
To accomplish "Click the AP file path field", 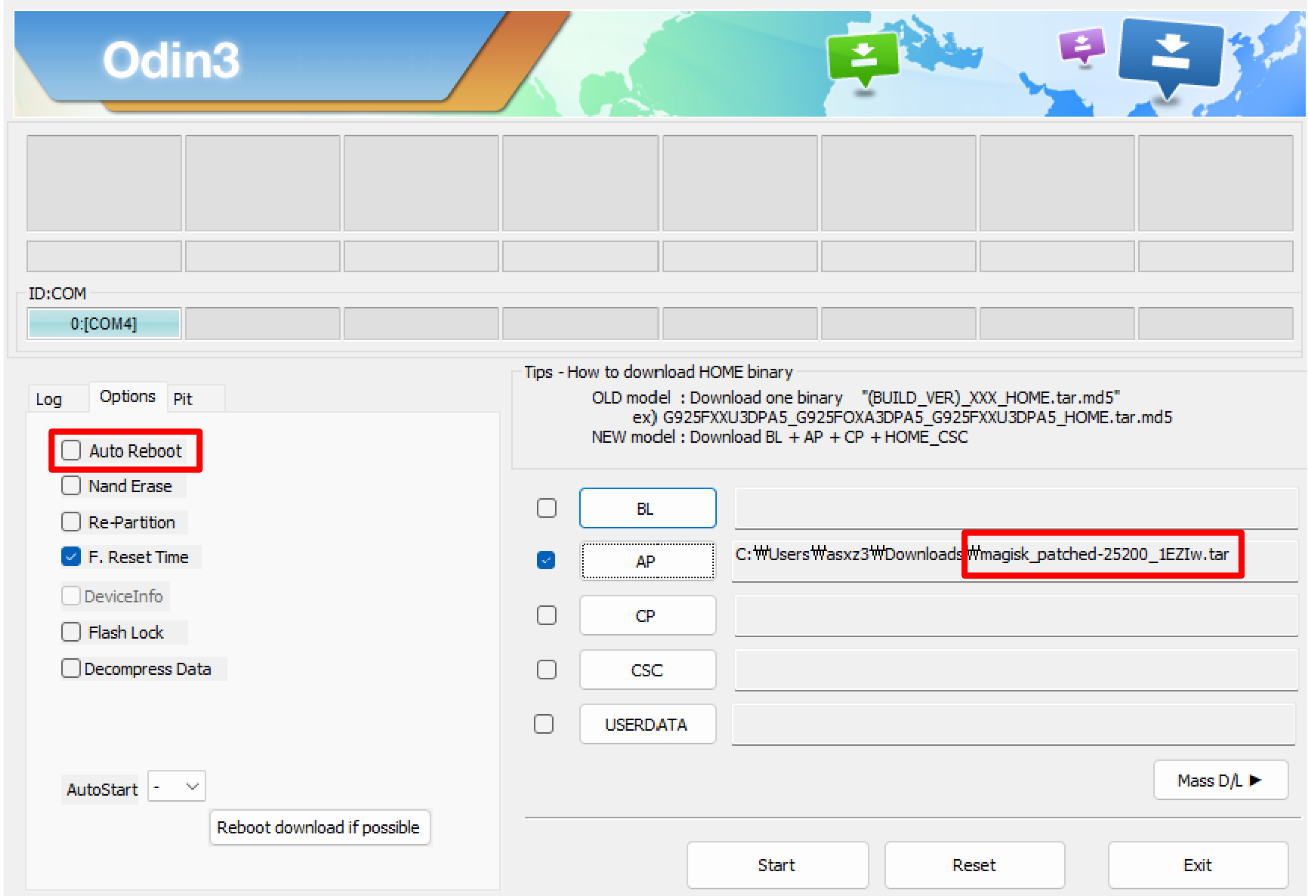I will click(1015, 561).
